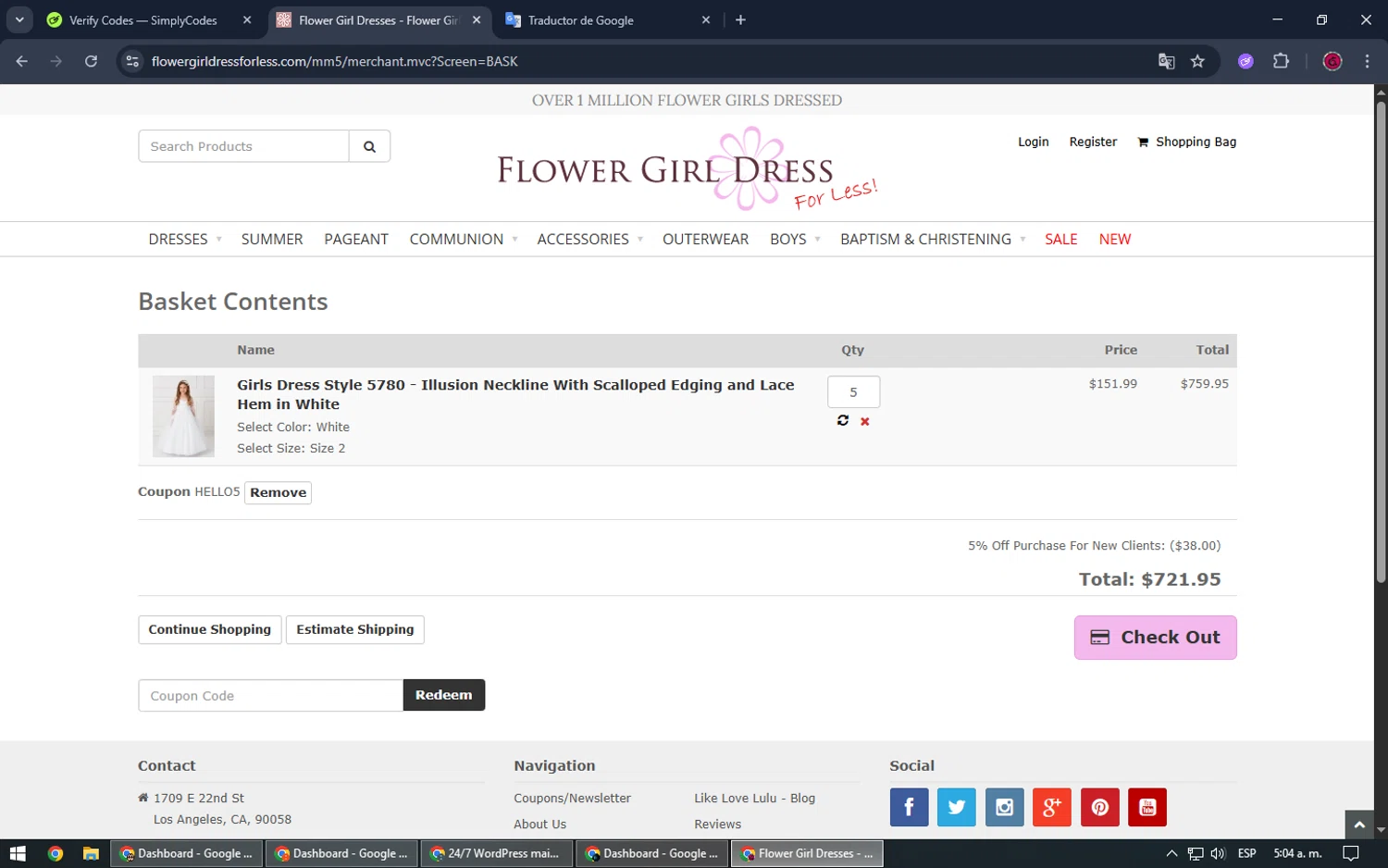Image resolution: width=1388 pixels, height=868 pixels.
Task: Open the About Us footer link
Action: 539,824
